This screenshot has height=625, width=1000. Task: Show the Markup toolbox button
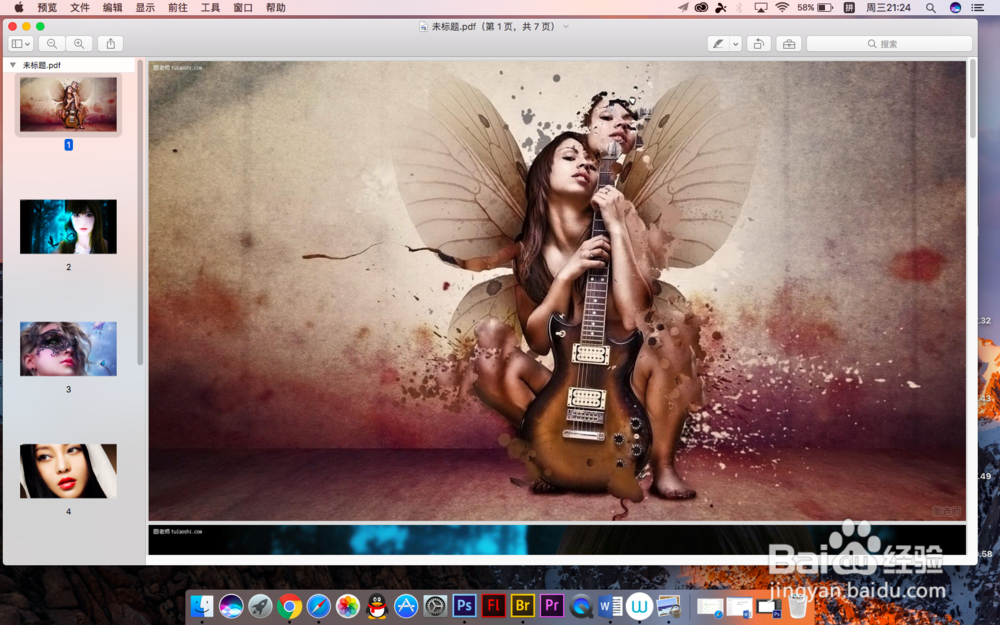tap(789, 43)
